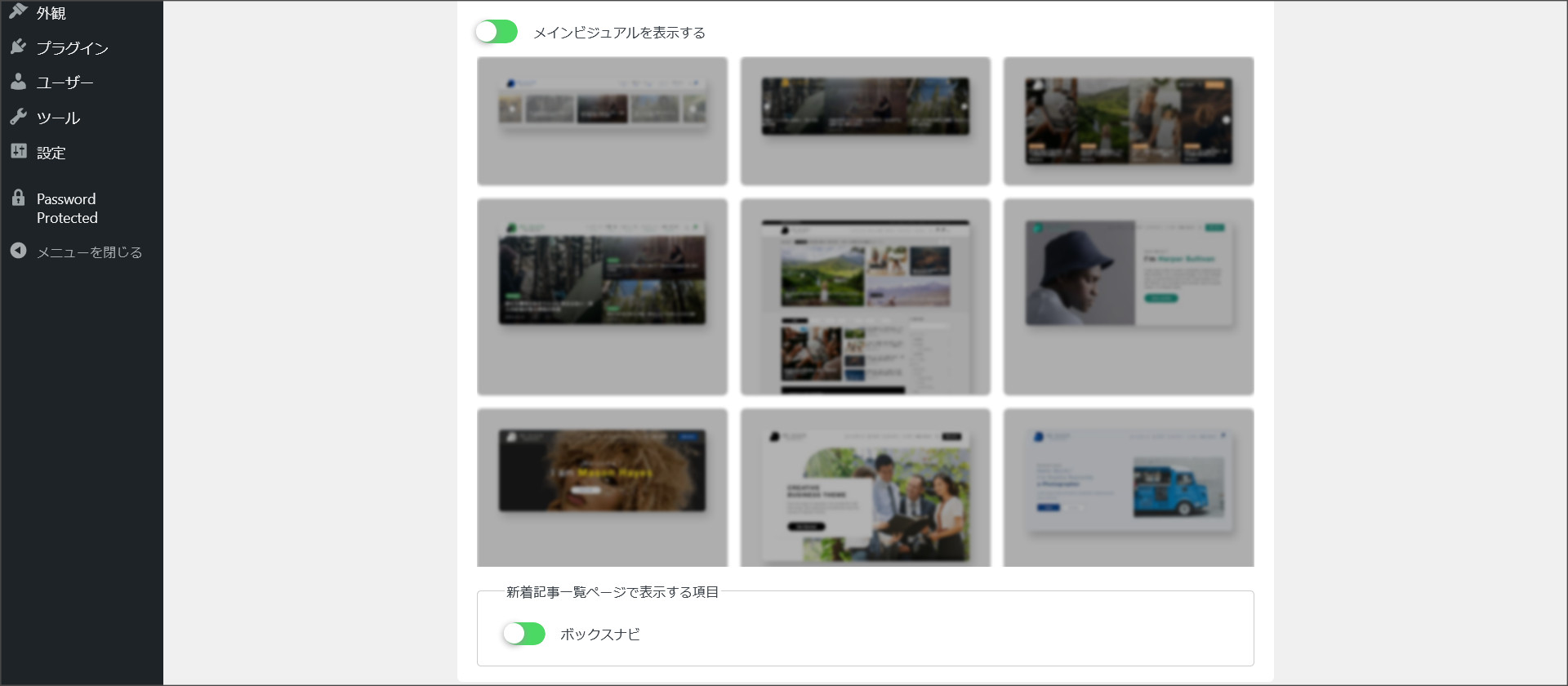The height and width of the screenshot is (686, 1568).
Task: Click the 外観 paintbrush icon
Action: click(18, 11)
